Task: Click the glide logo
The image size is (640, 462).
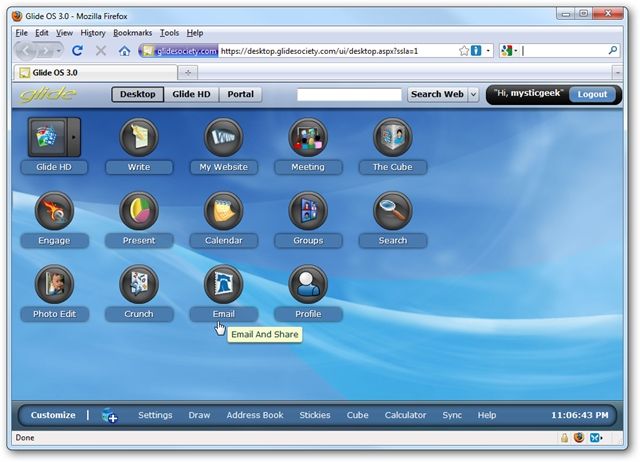Action: (x=48, y=94)
